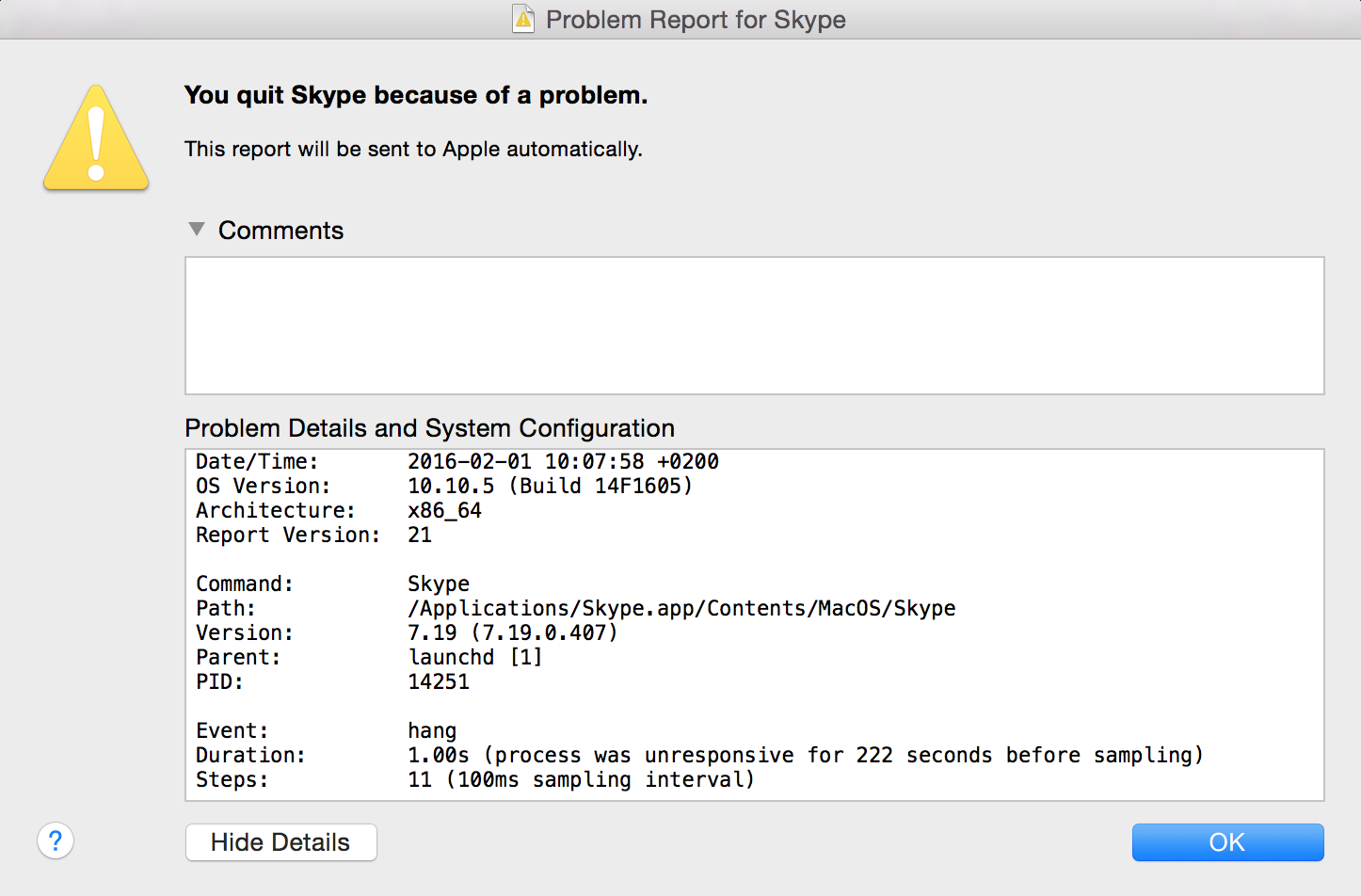Image resolution: width=1361 pixels, height=896 pixels.
Task: Click the 'Problem Report for Skype' title
Action: [x=696, y=20]
